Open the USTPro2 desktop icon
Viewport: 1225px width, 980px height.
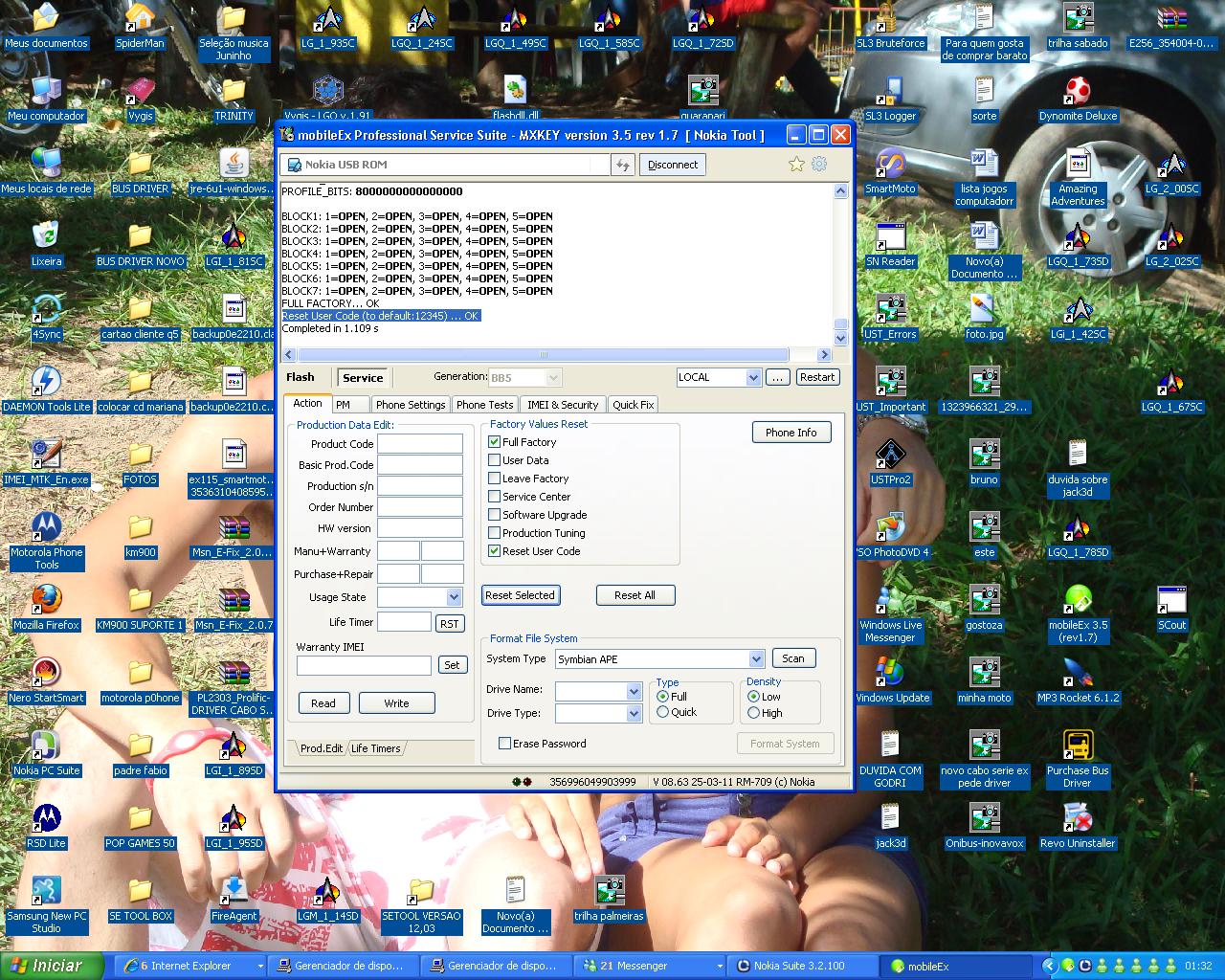point(890,462)
